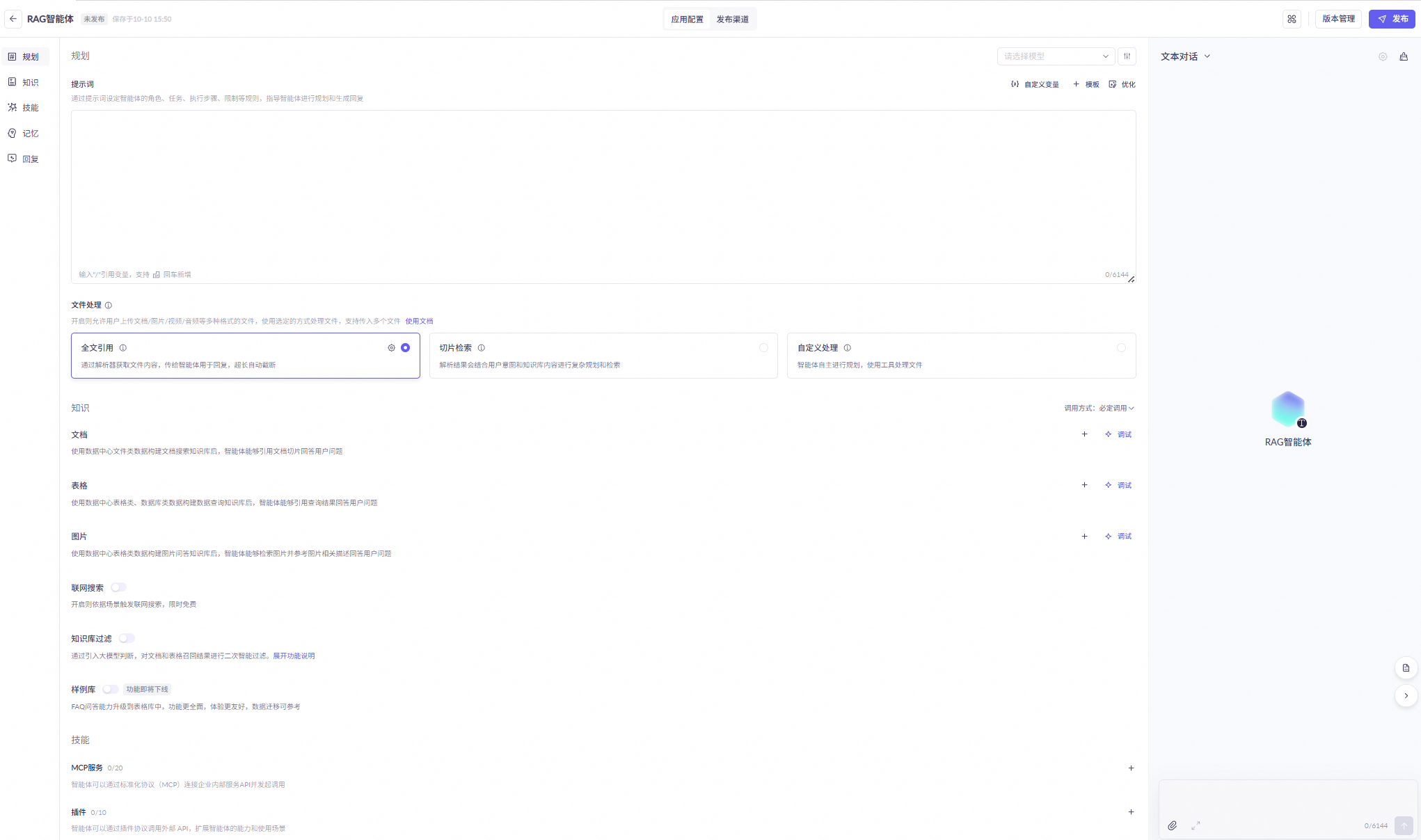The height and width of the screenshot is (840, 1421).
Task: Turn on the 知识库过滤 switch
Action: pyautogui.click(x=126, y=638)
